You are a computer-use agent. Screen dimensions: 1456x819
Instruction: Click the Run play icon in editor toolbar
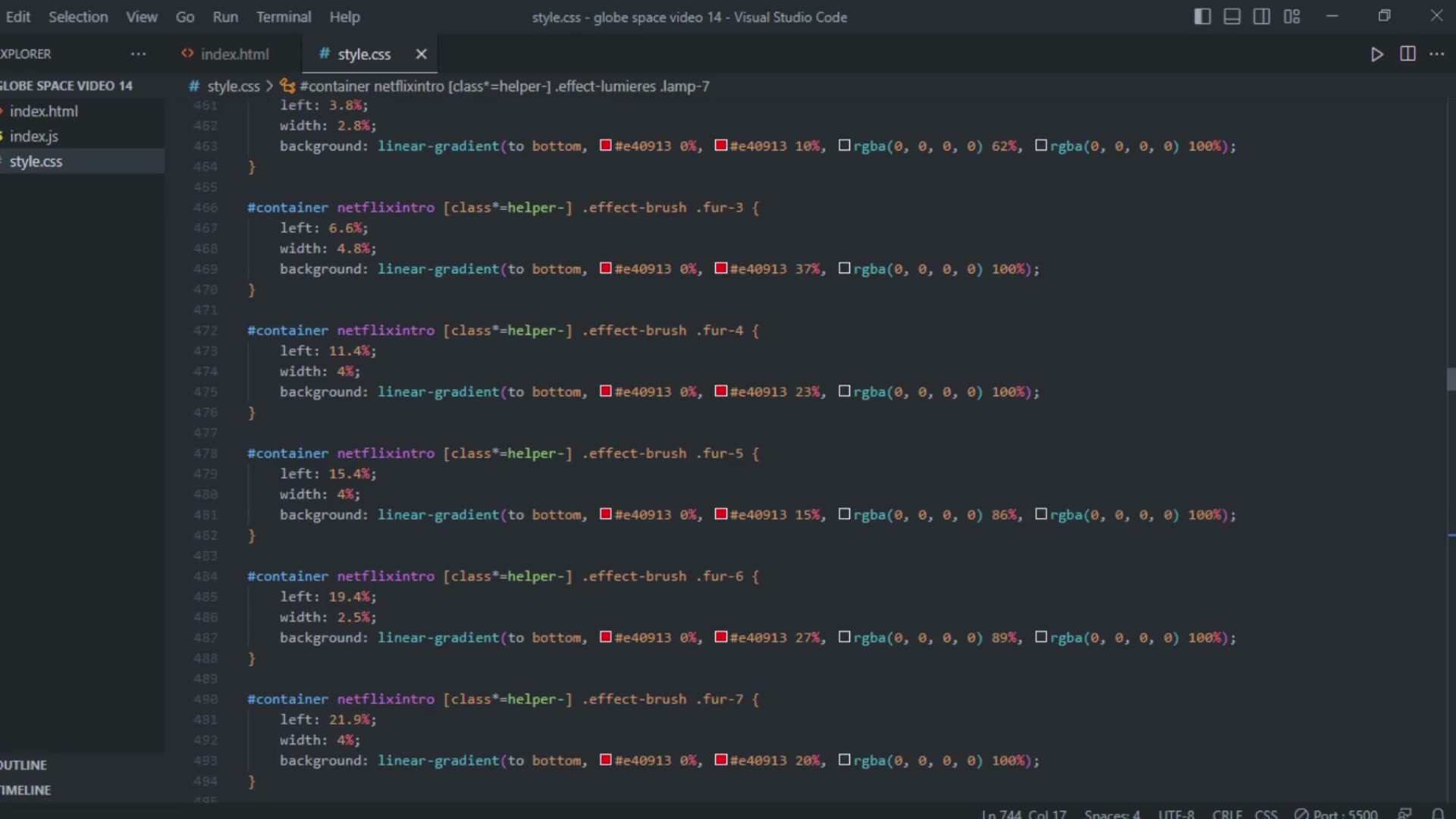tap(1376, 54)
